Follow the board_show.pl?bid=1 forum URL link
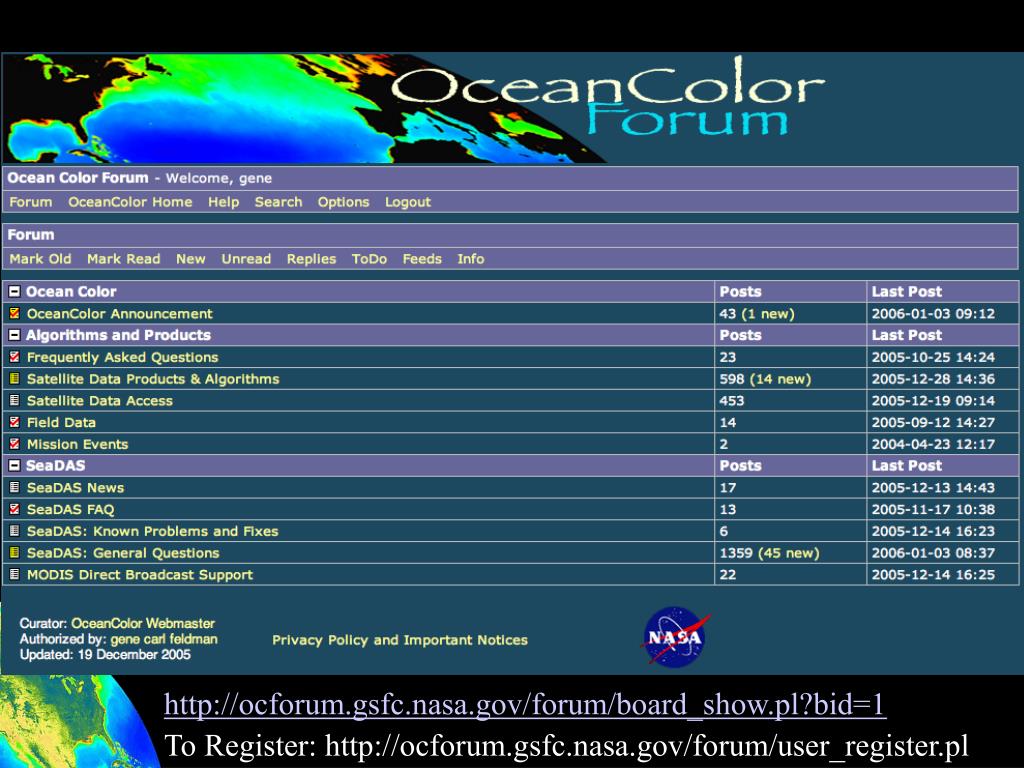The image size is (1024, 768). point(525,704)
